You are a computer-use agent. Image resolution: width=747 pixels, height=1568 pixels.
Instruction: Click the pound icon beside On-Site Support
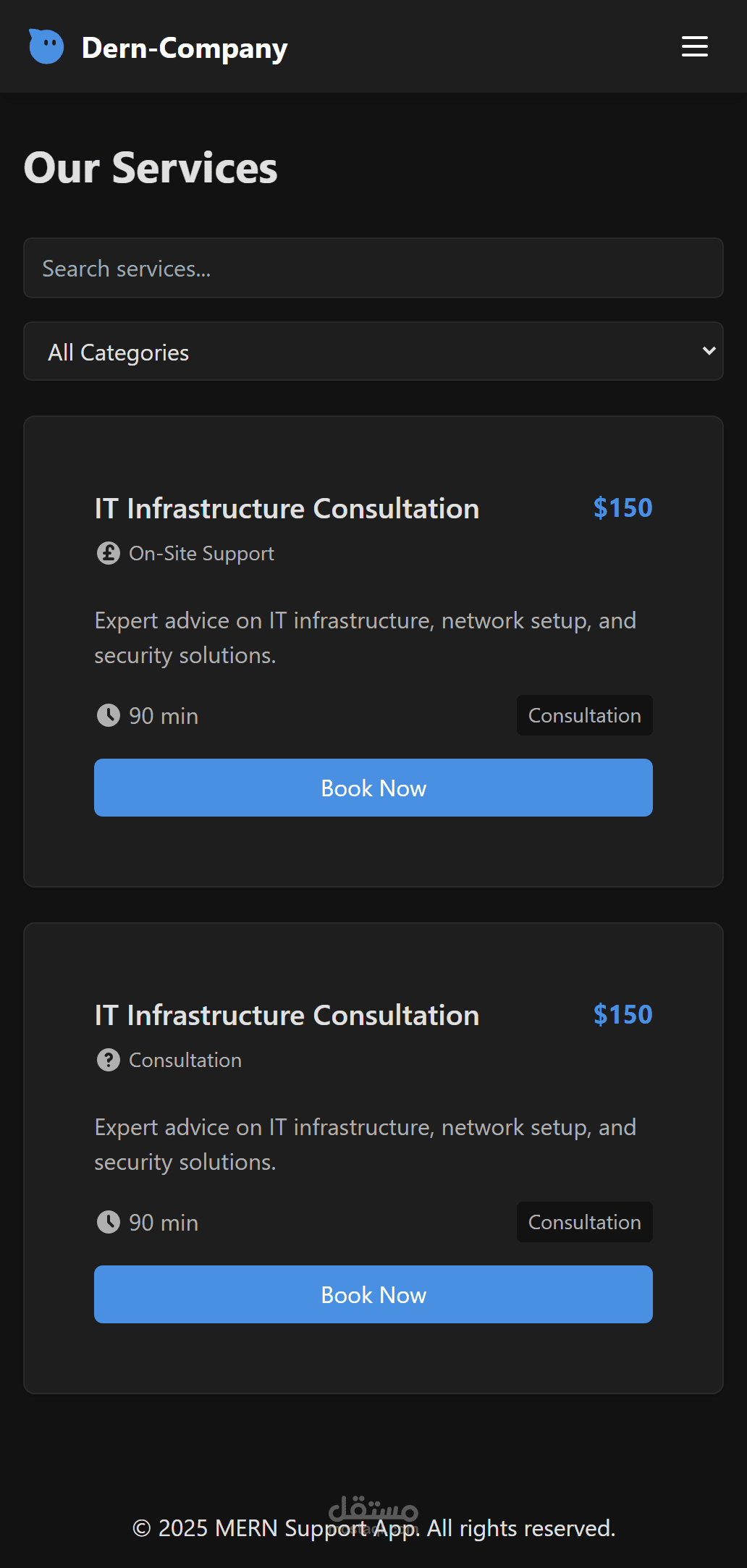point(109,554)
